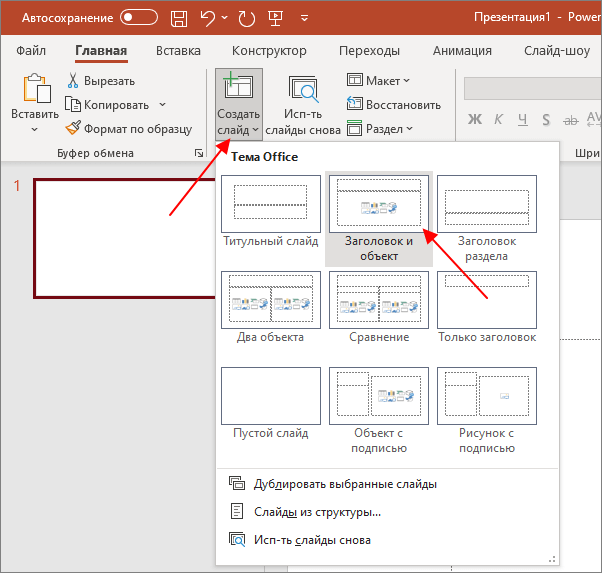Toggle underline Ч formatting
602x573 pixels.
coord(522,119)
